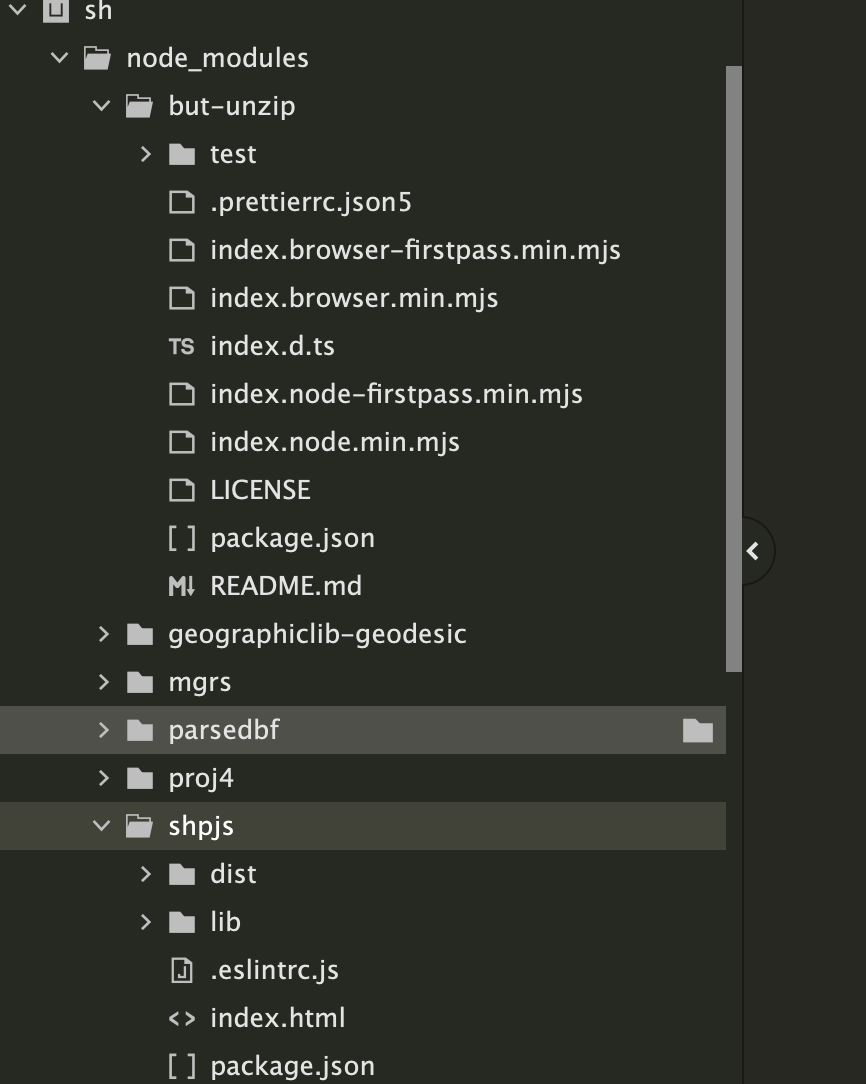Select the node_modules folder name
The height and width of the screenshot is (1084, 866).
[218, 58]
